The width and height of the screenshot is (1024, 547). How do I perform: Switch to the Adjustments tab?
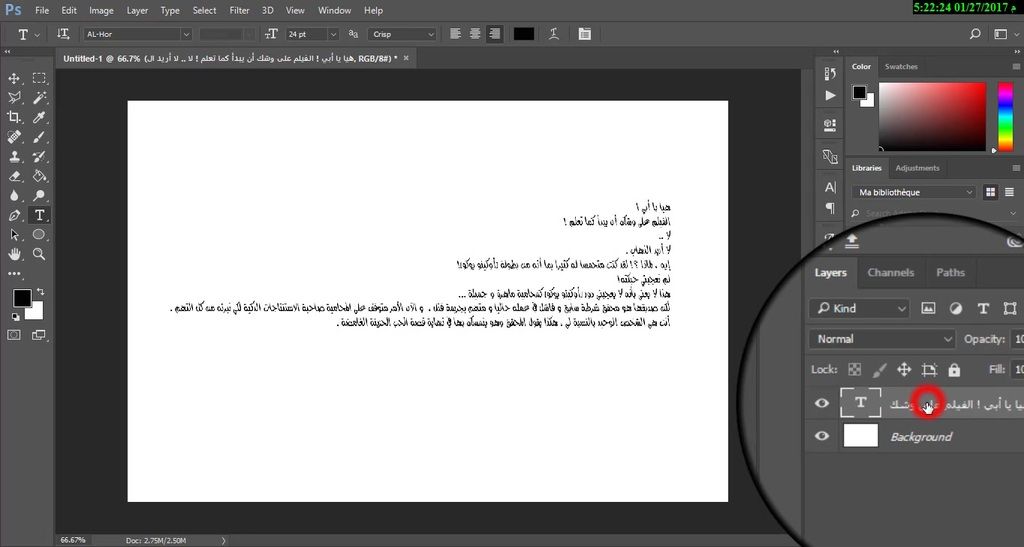917,168
